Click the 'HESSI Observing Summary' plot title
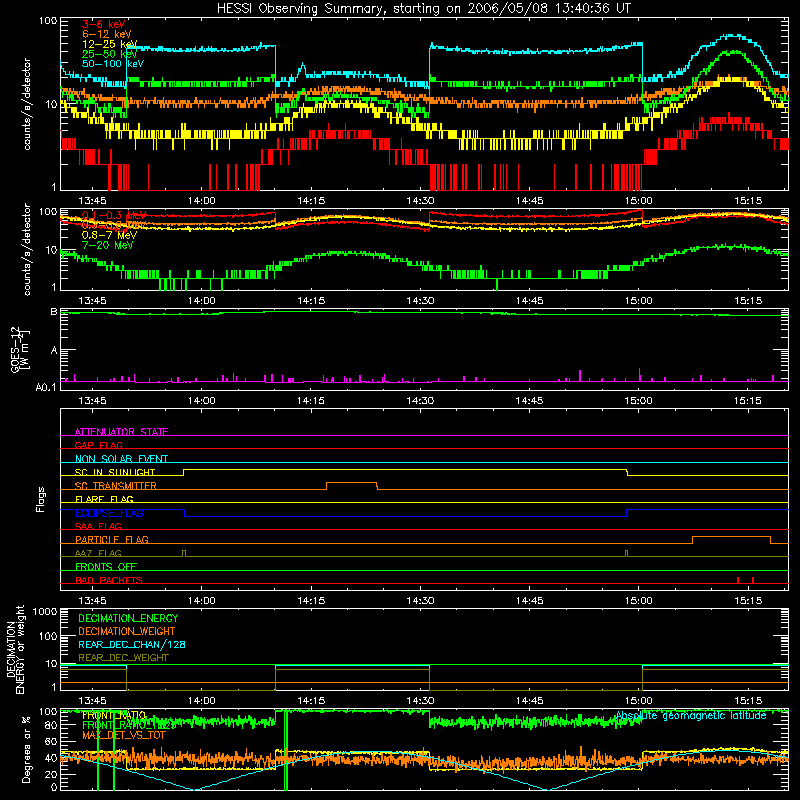 point(424,8)
